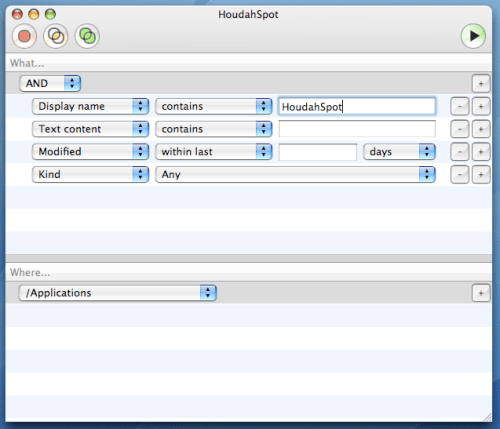Open the AND operator dropdown
This screenshot has width=500, height=429.
(50, 83)
